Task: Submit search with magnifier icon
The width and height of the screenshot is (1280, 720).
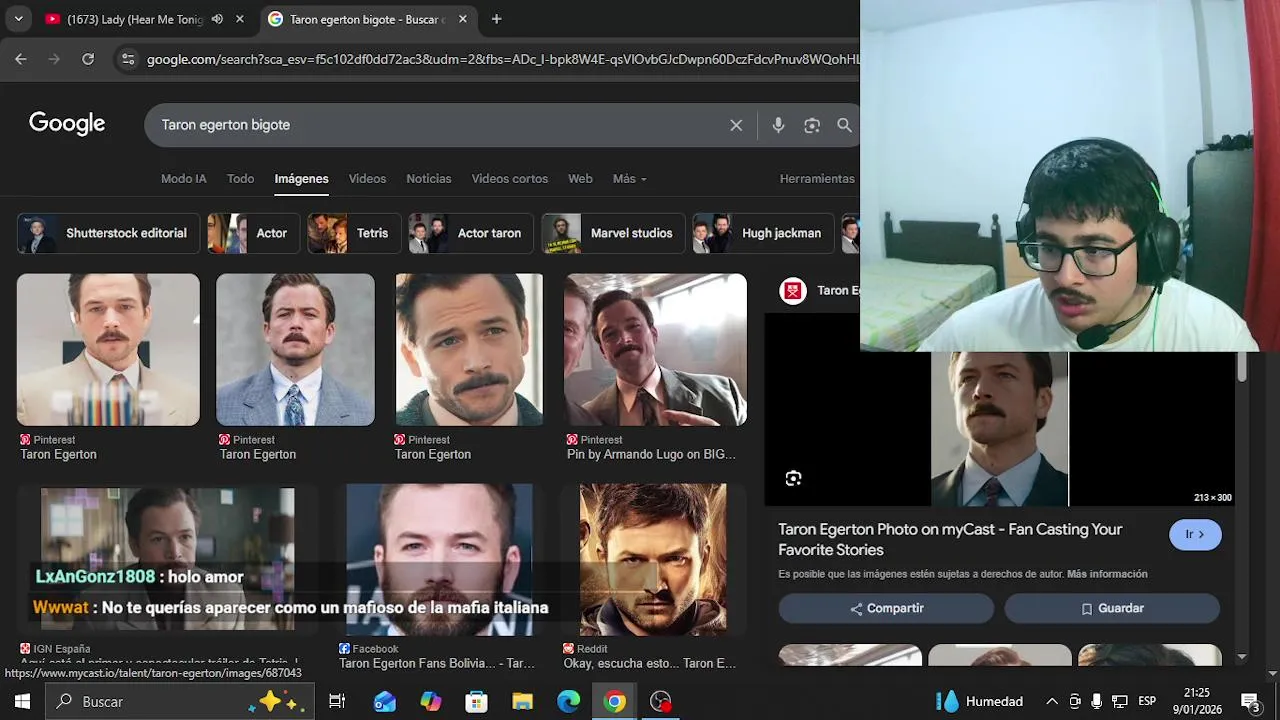Action: point(845,125)
